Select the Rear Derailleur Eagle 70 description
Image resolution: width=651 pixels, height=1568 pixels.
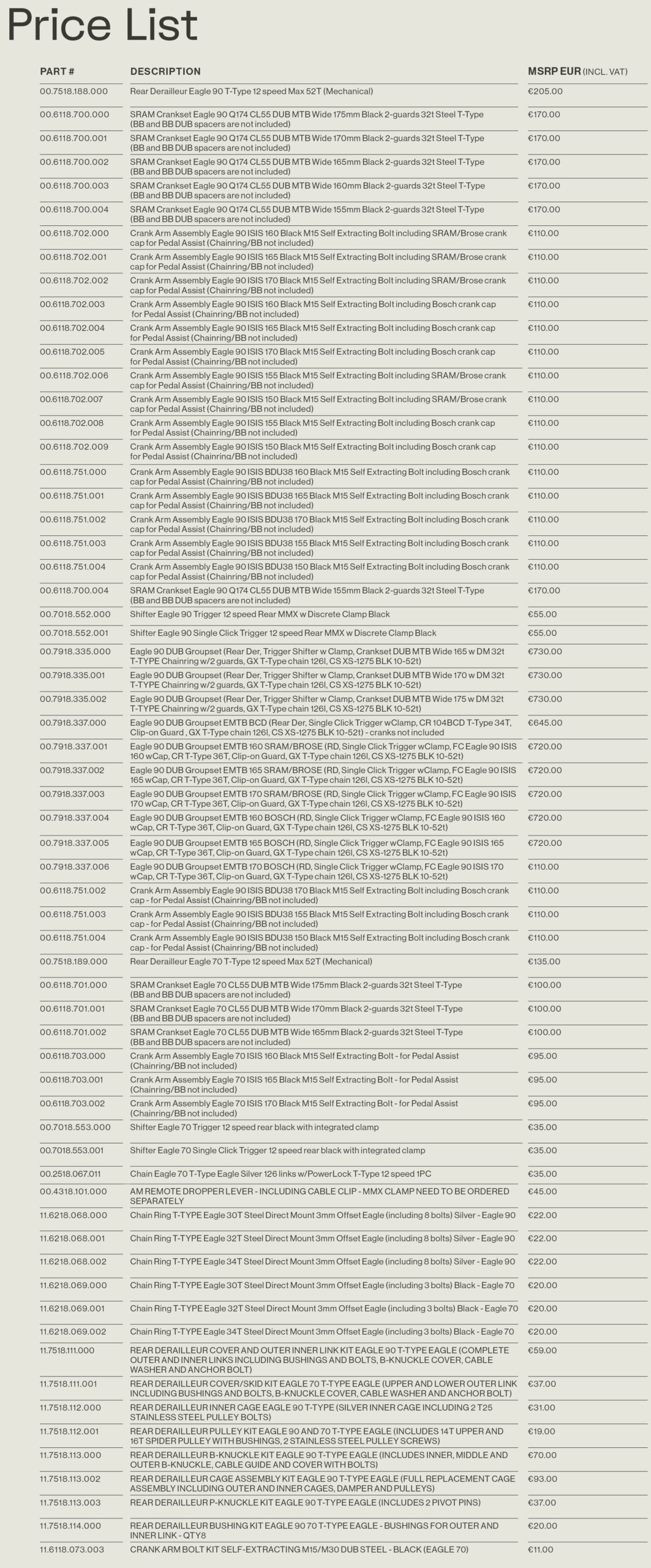click(x=251, y=962)
